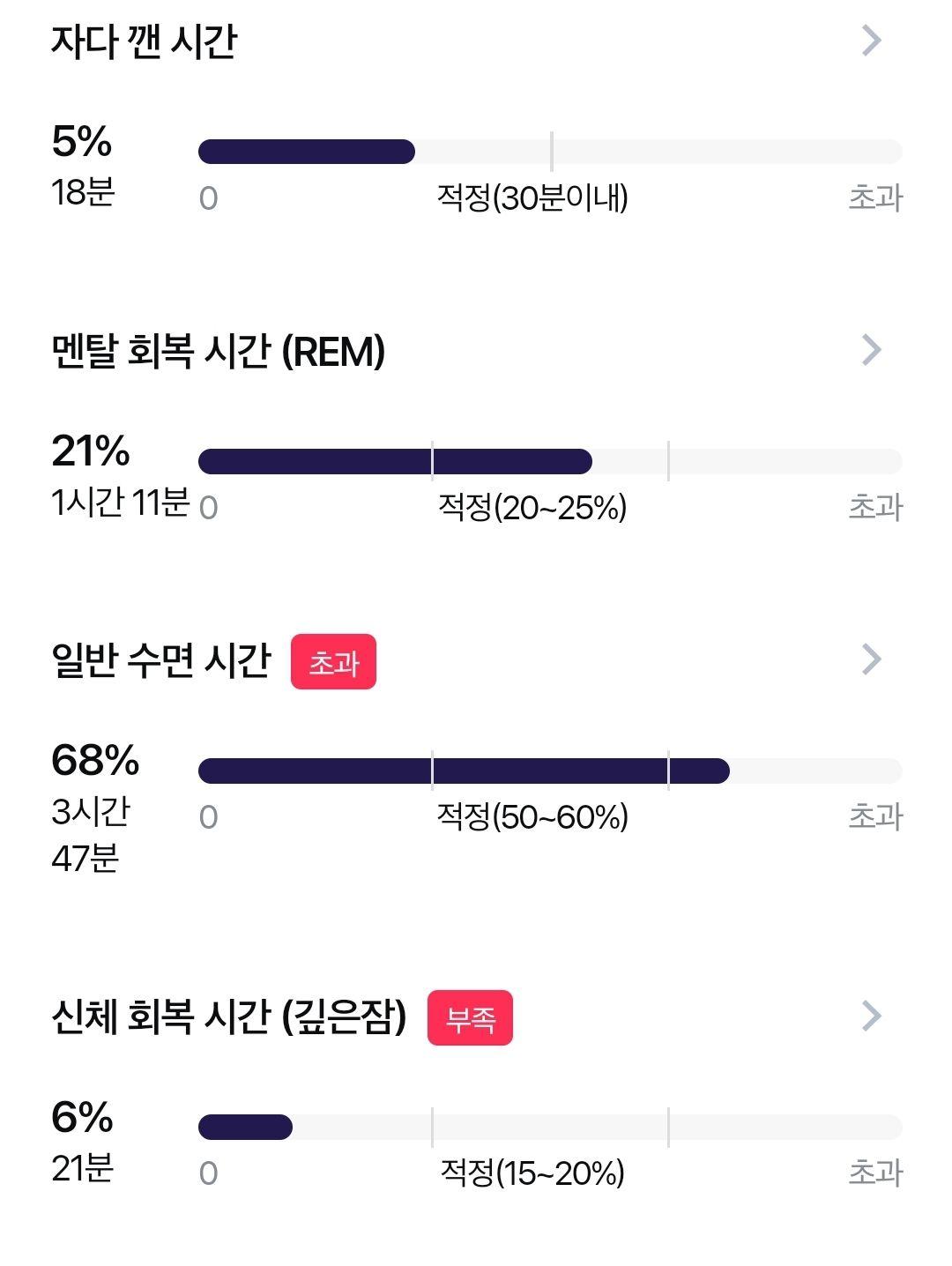Tap the 적정(15~20%) range label

pyautogui.click(x=532, y=1173)
